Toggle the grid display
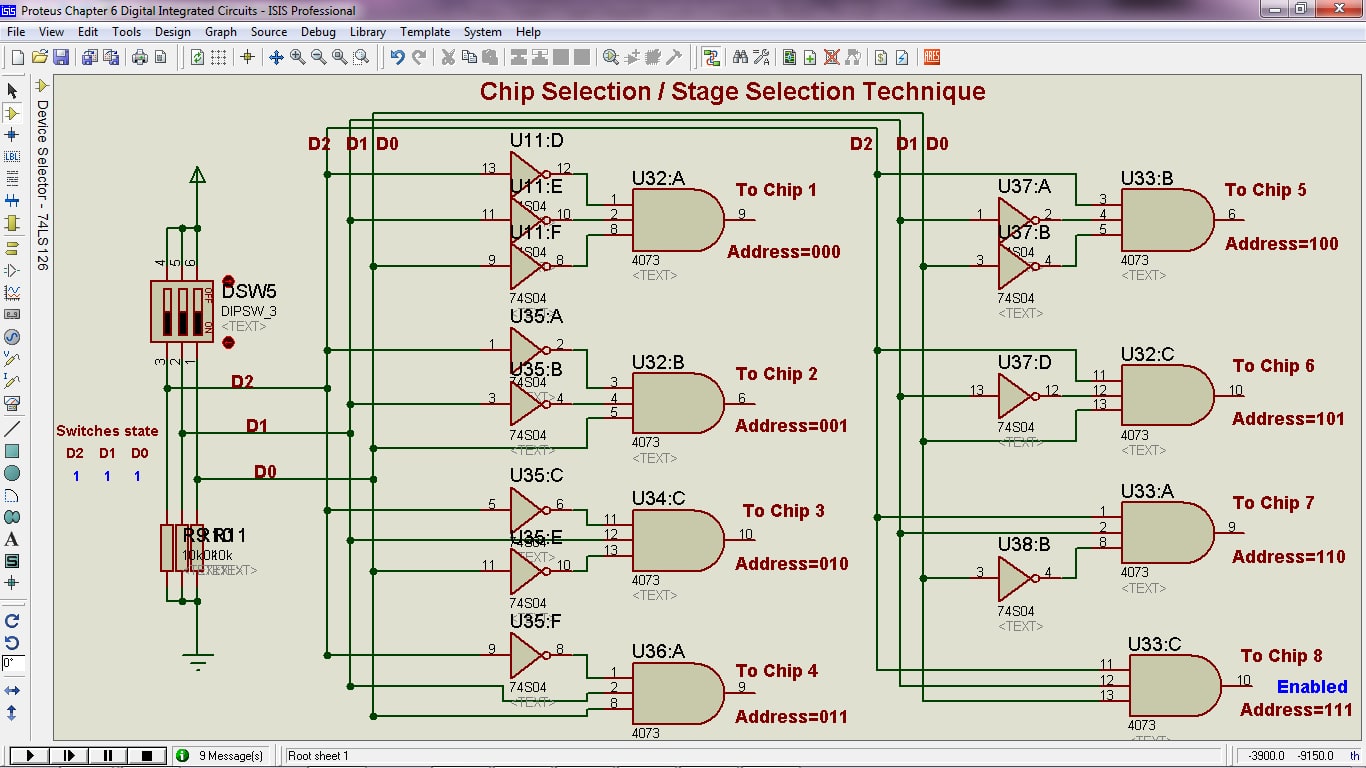1366x768 pixels. pyautogui.click(x=218, y=57)
